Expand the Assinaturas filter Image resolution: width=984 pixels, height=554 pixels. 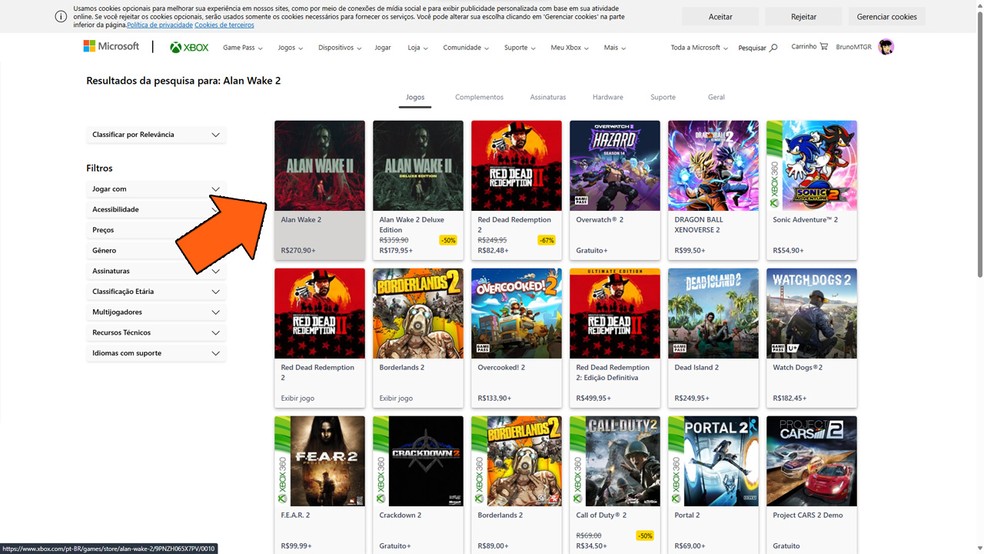tap(156, 271)
